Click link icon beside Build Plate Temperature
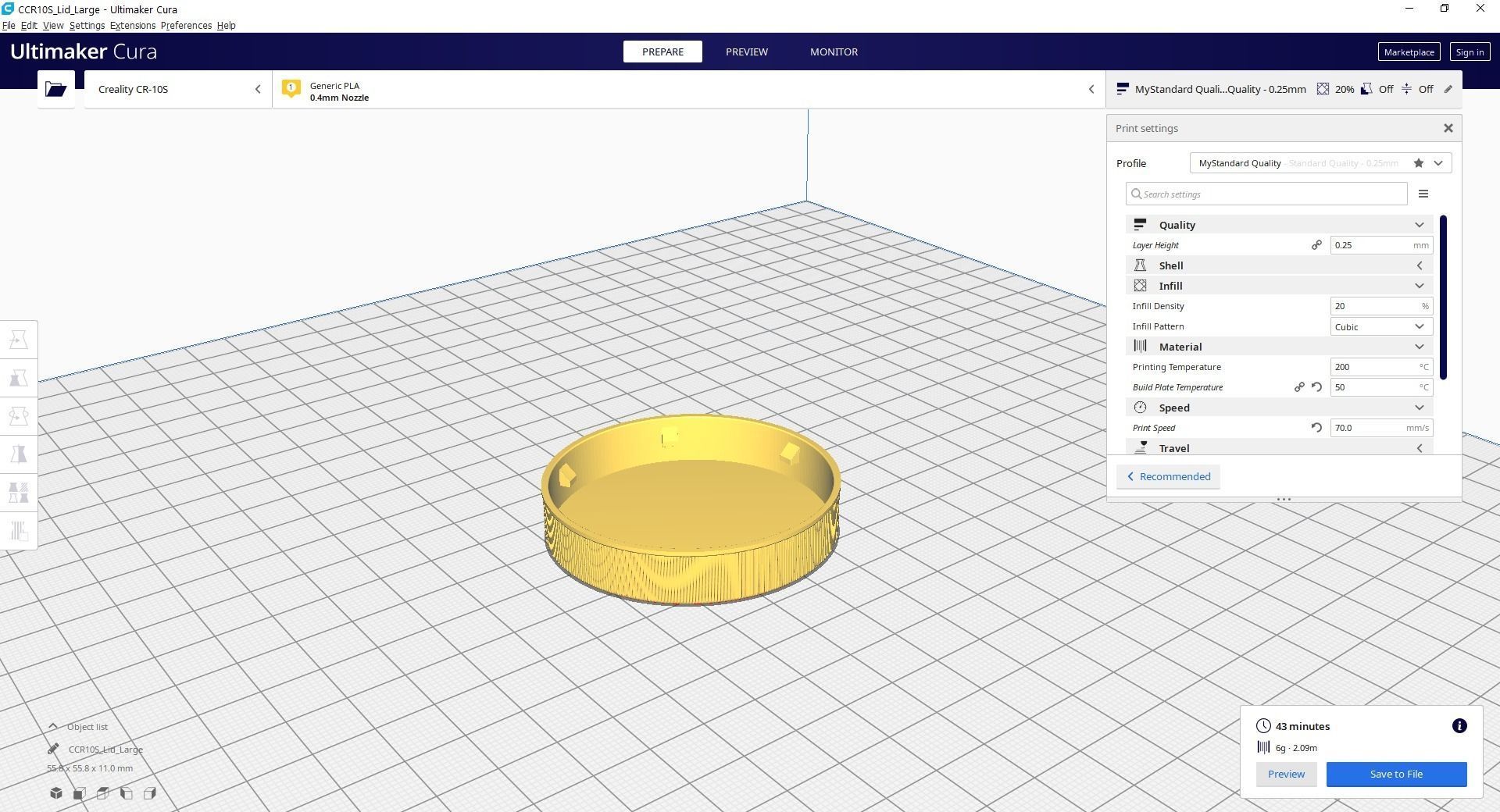 pos(1299,387)
